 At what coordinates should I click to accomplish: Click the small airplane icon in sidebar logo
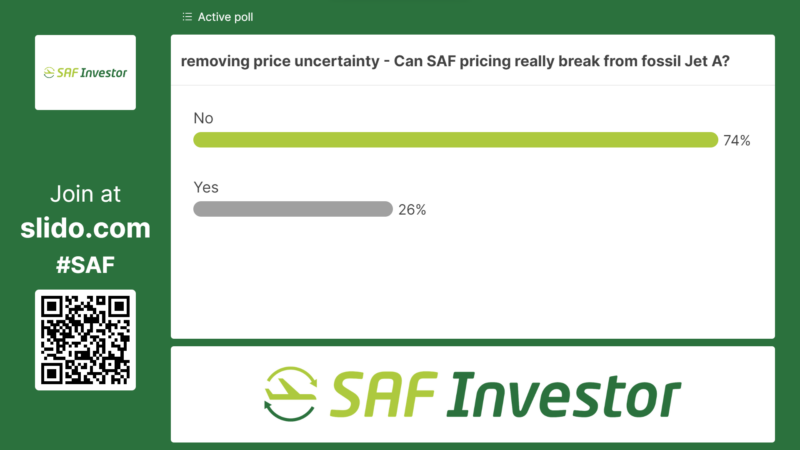tap(52, 73)
